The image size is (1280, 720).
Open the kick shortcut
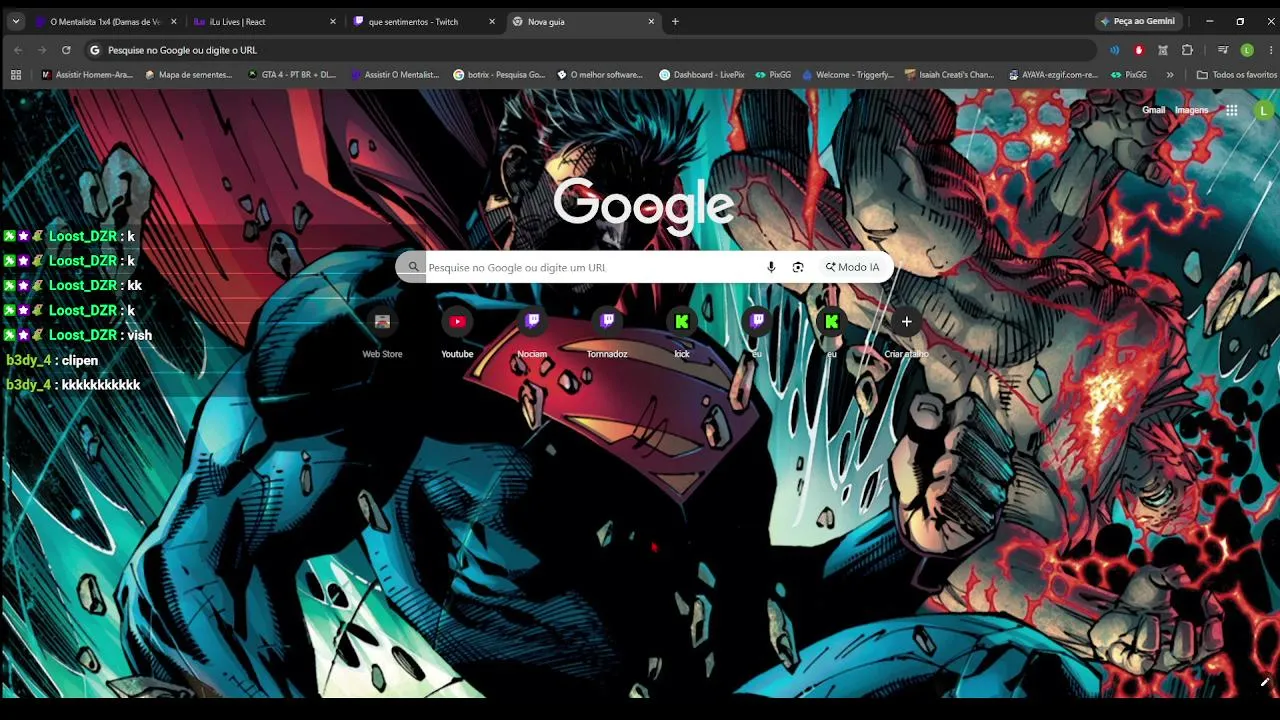click(682, 332)
